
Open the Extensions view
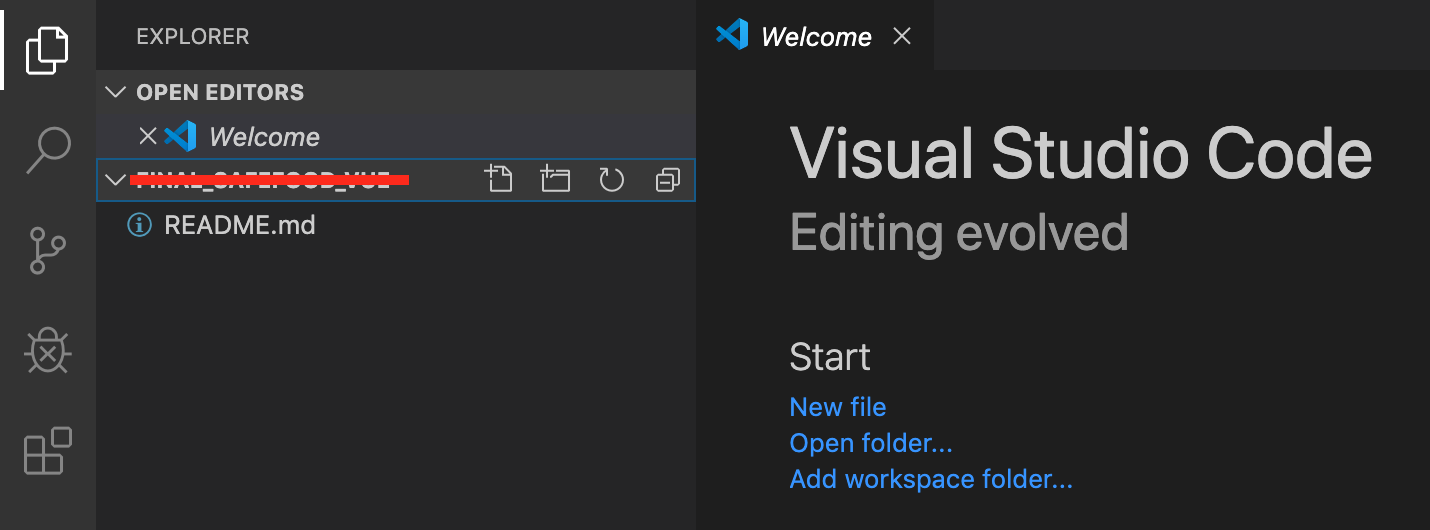click(48, 451)
